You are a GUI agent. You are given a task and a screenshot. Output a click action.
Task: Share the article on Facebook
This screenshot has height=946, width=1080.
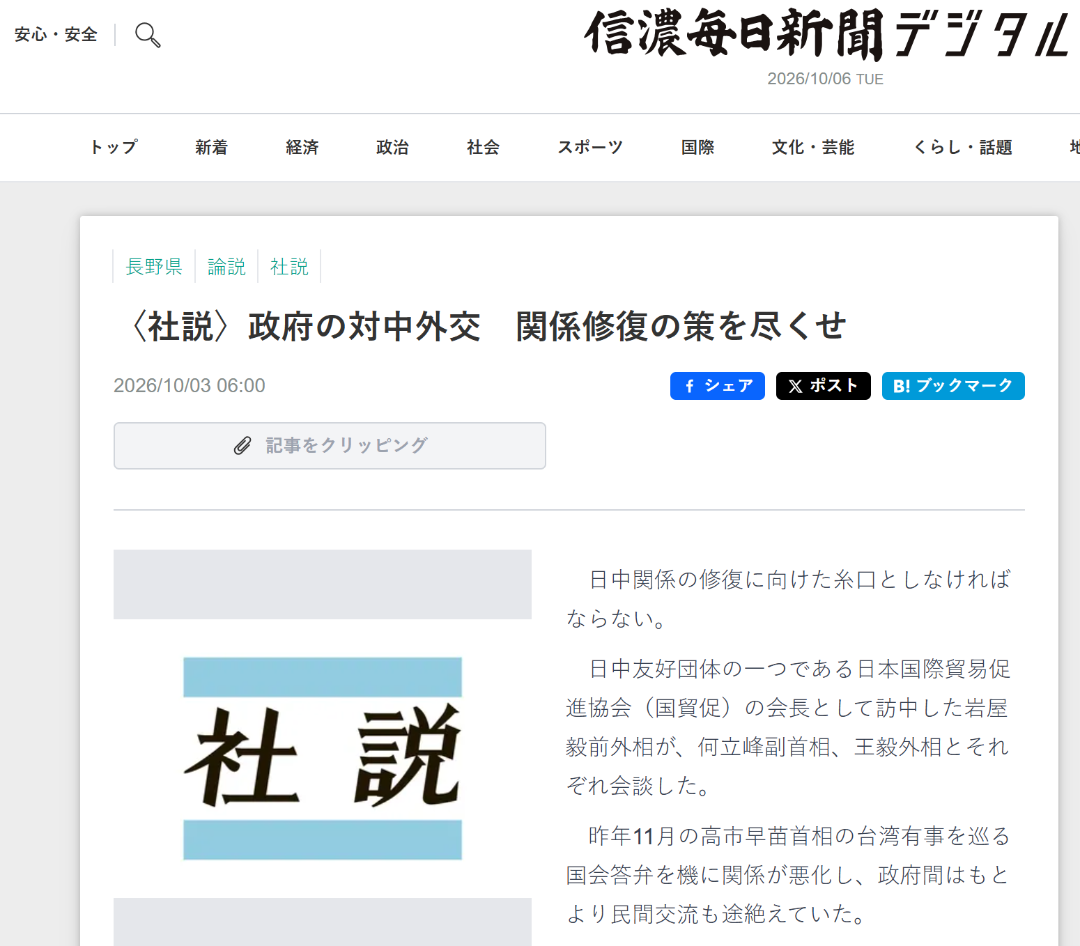[717, 386]
